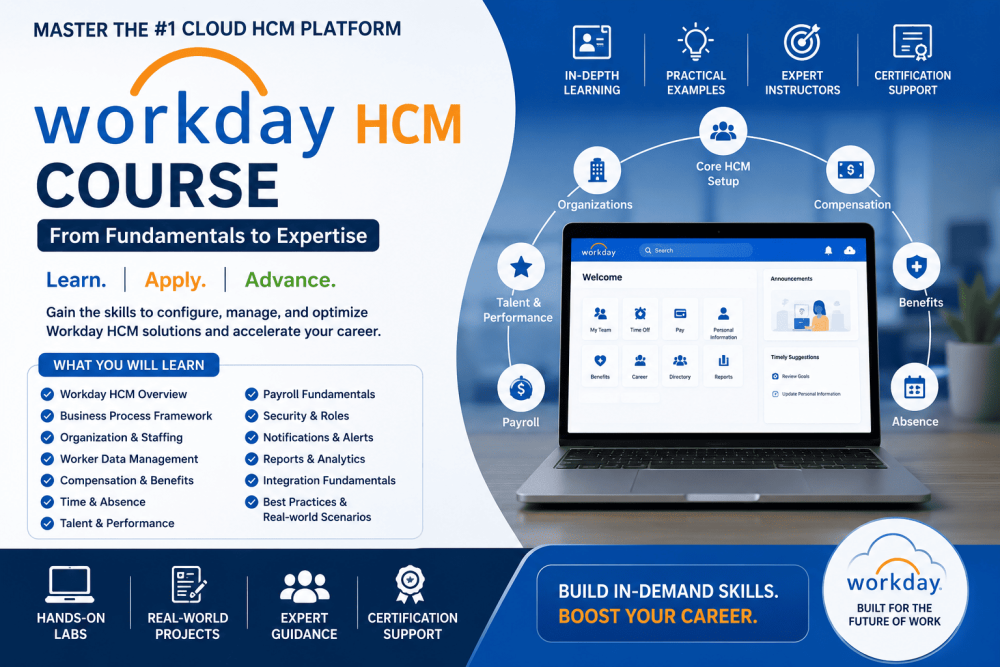Select the Core HCM Setup people icon

(723, 131)
